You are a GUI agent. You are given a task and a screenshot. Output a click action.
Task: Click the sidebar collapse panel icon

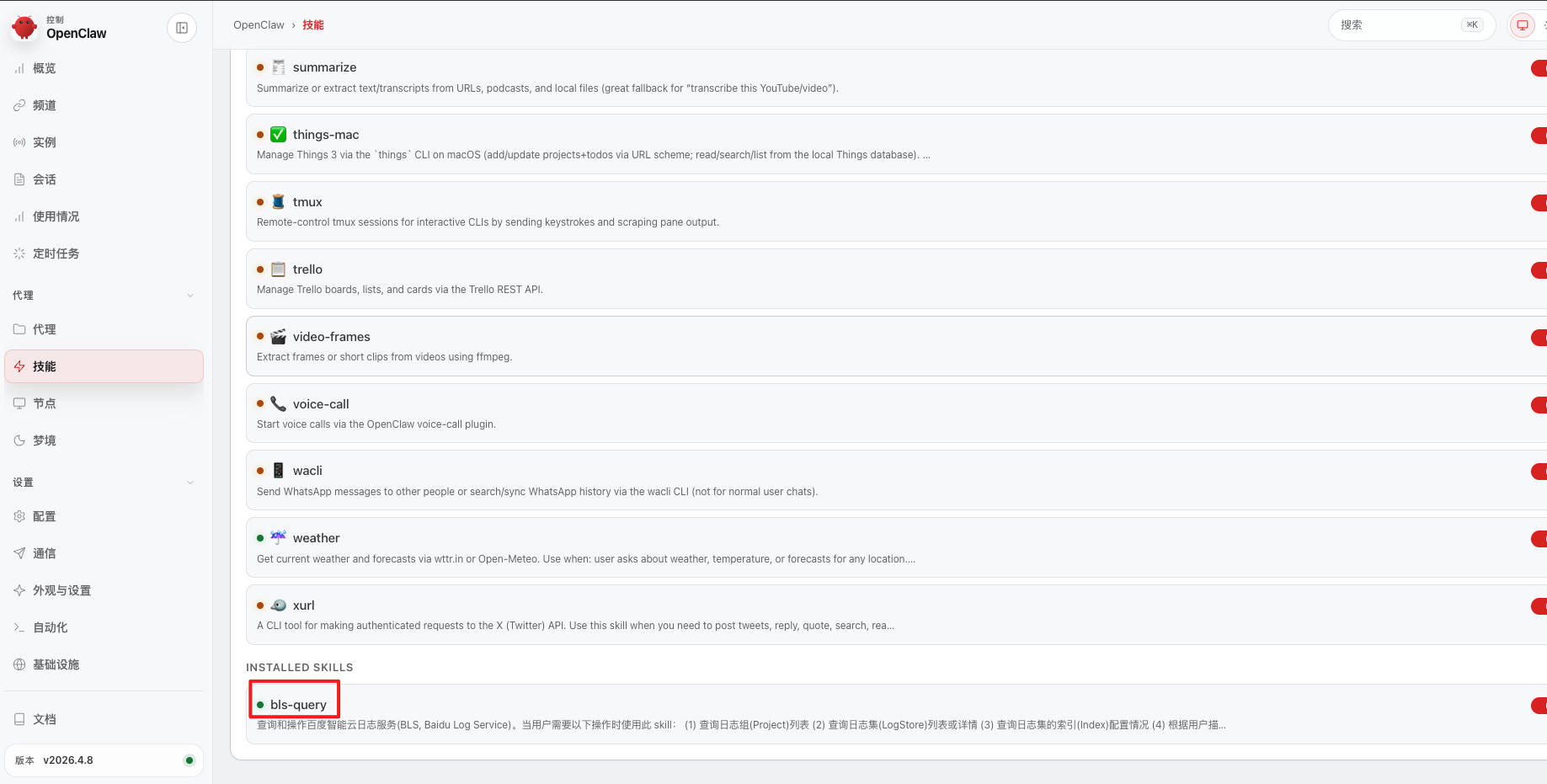pyautogui.click(x=182, y=28)
